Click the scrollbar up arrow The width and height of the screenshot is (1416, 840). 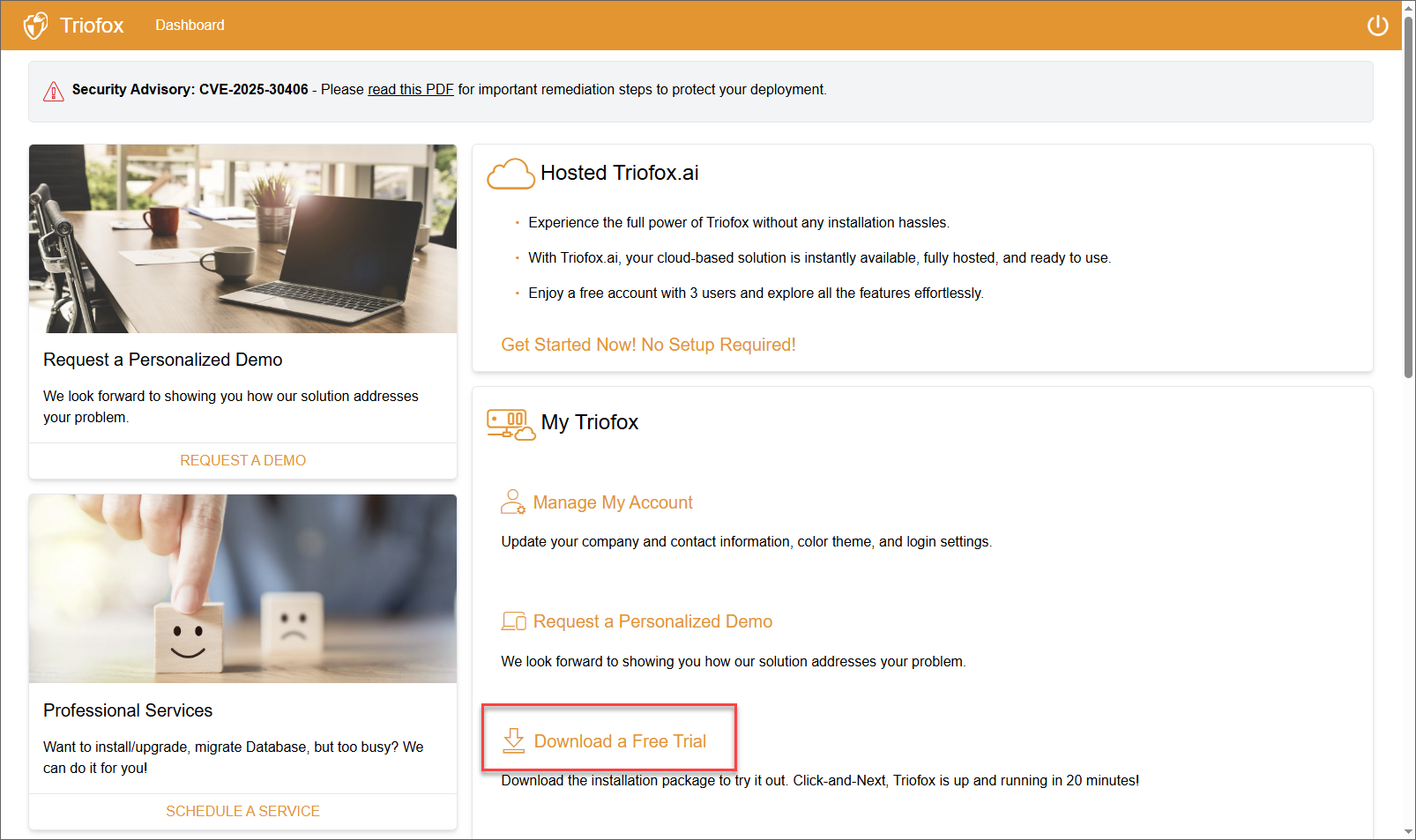tap(1408, 7)
